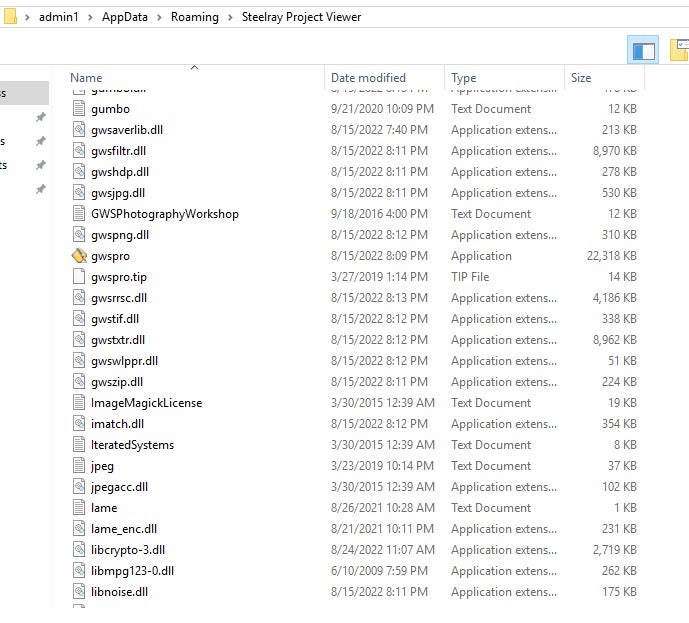Go to the admin1 folder in breadcrumb
The image size is (689, 623).
59,17
